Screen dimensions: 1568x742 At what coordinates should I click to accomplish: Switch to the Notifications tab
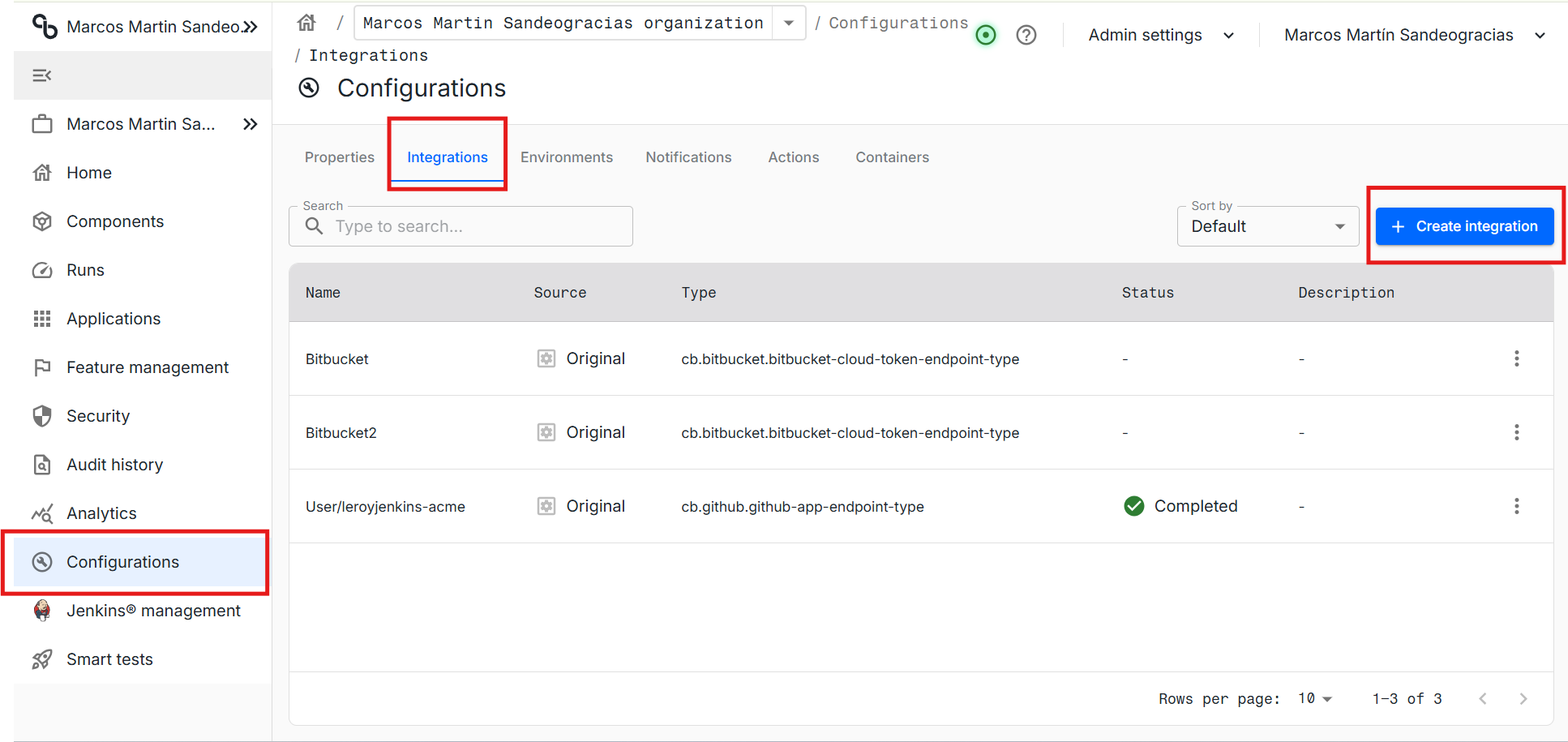[x=688, y=157]
